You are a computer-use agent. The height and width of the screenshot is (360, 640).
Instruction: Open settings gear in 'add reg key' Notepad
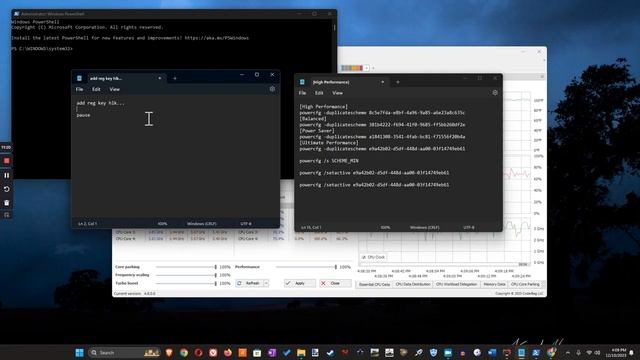pos(272,89)
